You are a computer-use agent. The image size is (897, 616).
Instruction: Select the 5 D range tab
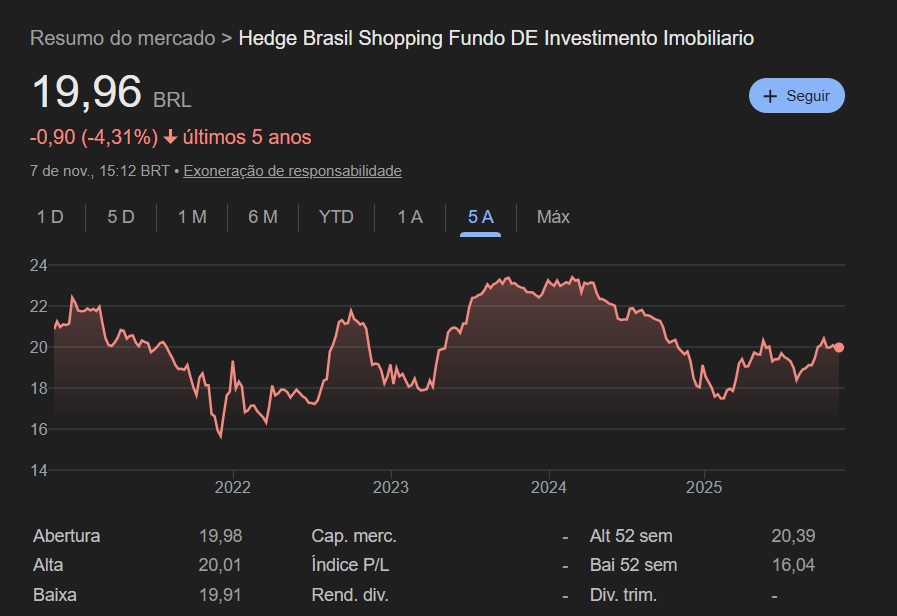pyautogui.click(x=121, y=217)
